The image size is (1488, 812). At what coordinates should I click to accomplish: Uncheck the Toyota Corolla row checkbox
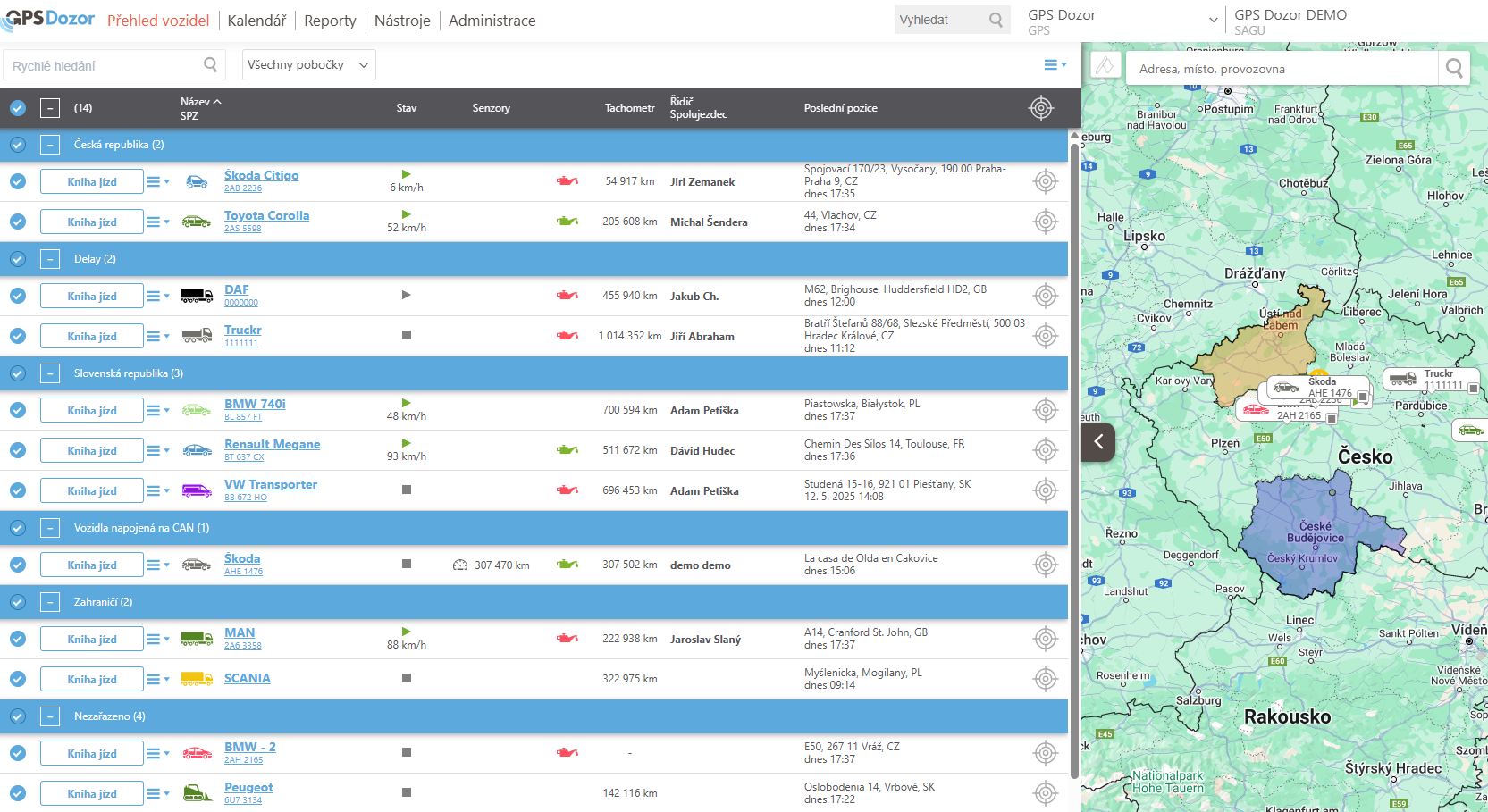click(x=18, y=222)
